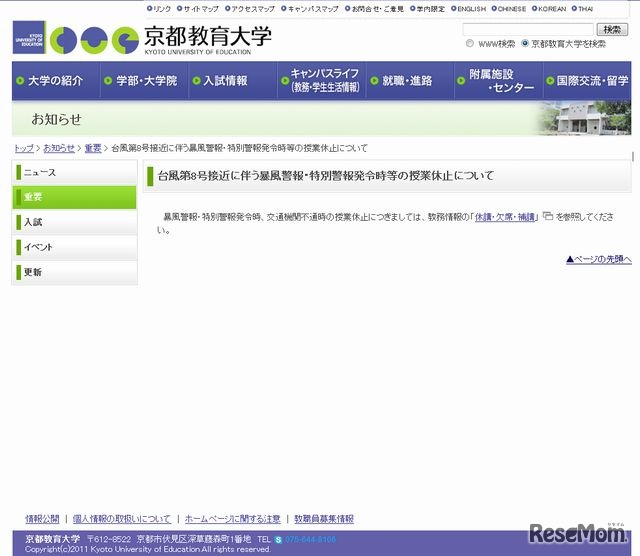Open the 国際交流・留学 menu
Screen dimensions: 640x556
point(587,80)
